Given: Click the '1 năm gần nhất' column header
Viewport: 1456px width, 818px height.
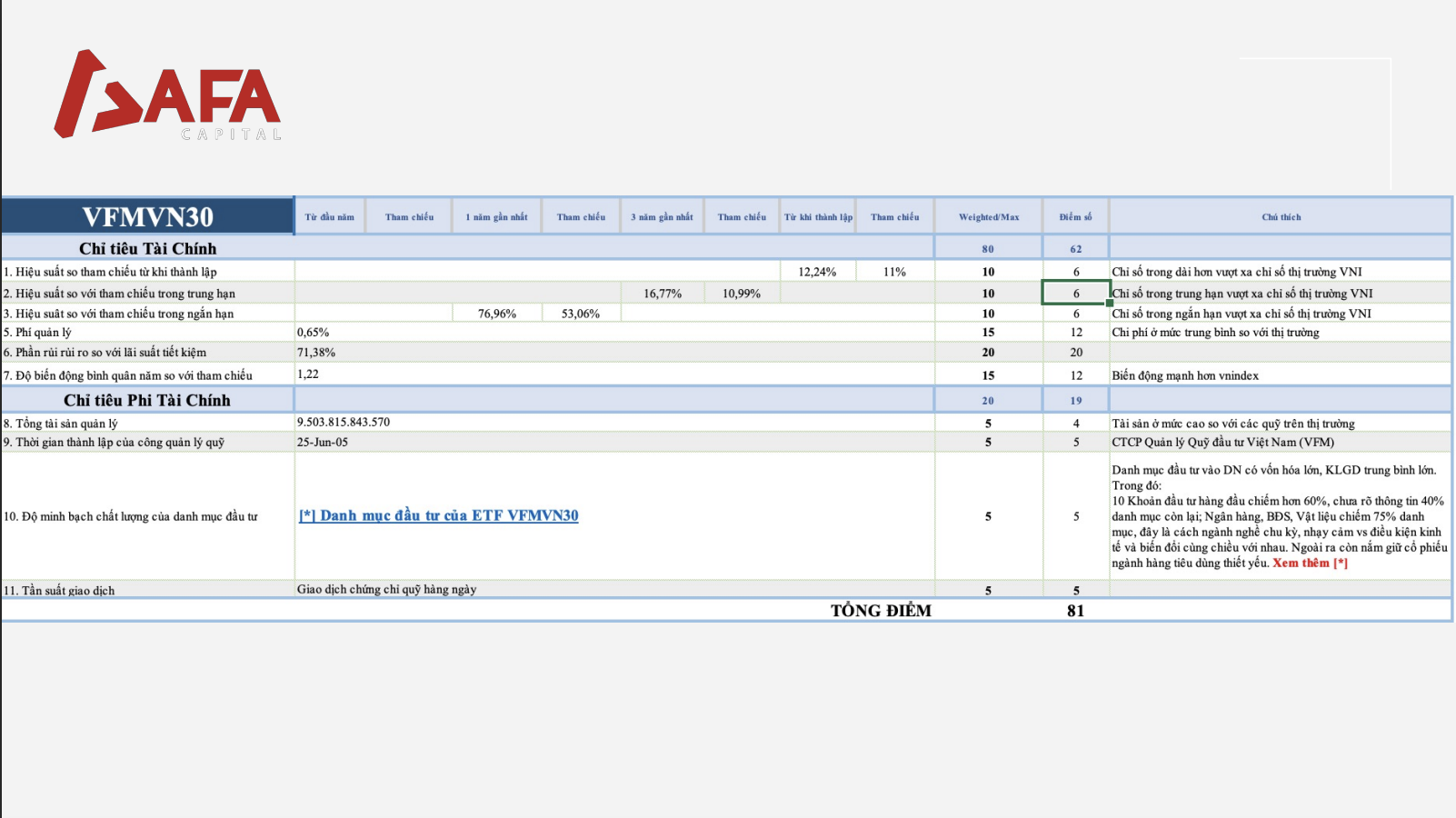Looking at the screenshot, I should coord(497,217).
